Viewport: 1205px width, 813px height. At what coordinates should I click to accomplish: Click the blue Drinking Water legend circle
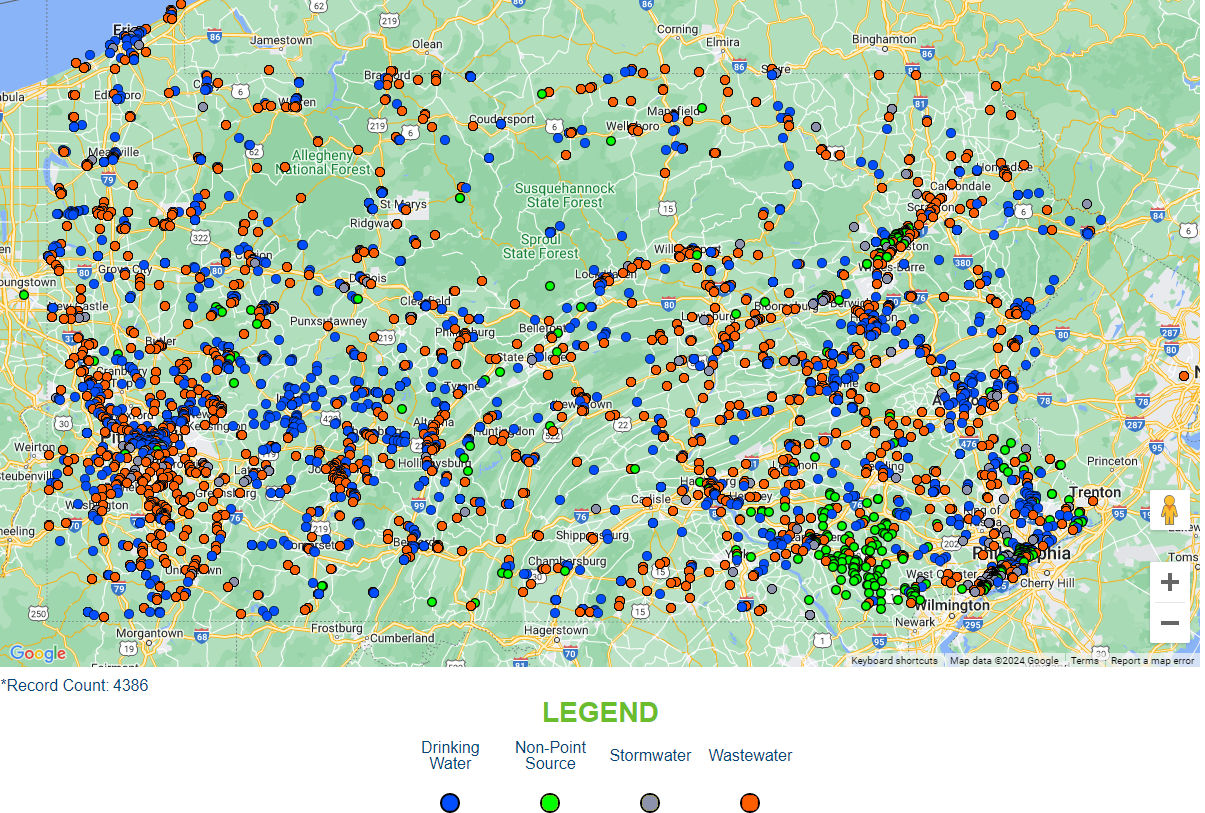click(450, 802)
